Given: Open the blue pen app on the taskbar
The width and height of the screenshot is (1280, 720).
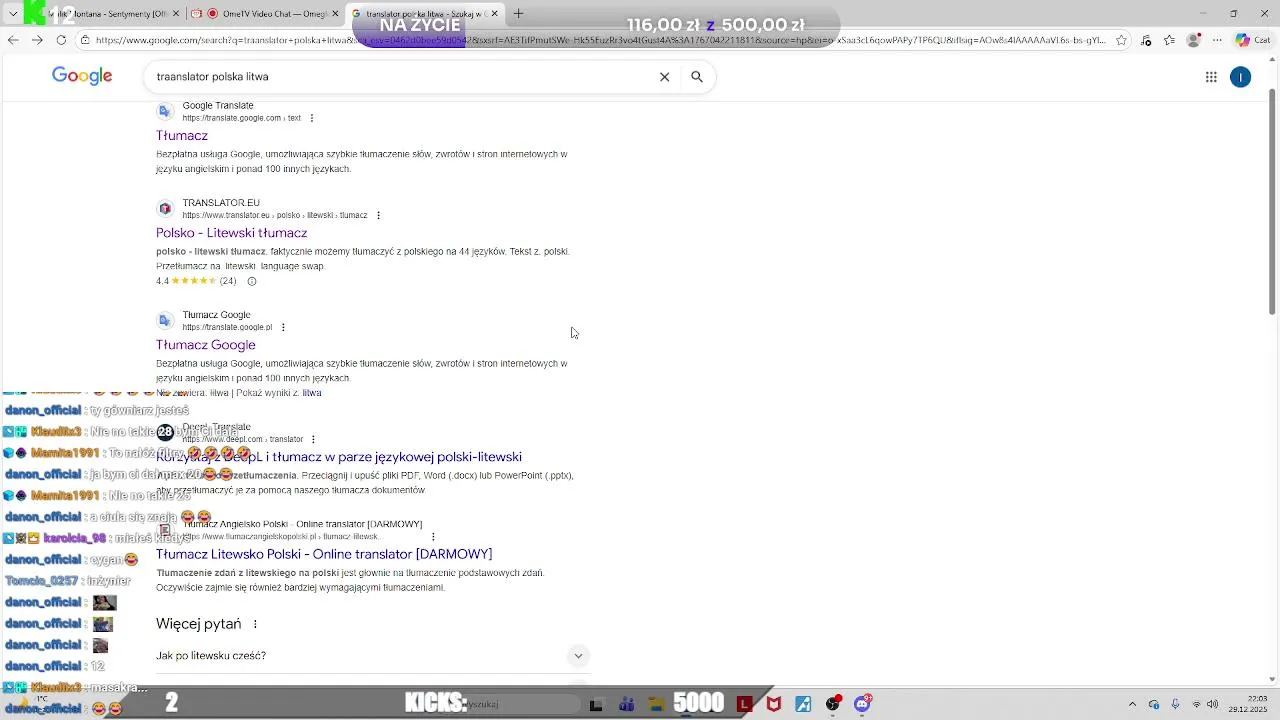Looking at the screenshot, I should point(802,704).
